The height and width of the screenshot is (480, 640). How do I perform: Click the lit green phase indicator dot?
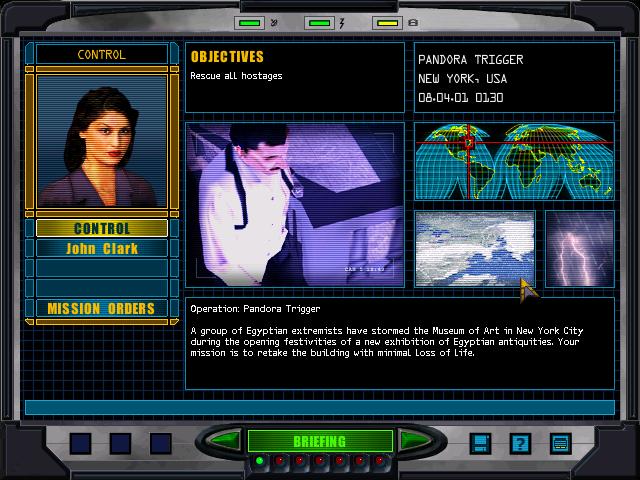pos(260,461)
